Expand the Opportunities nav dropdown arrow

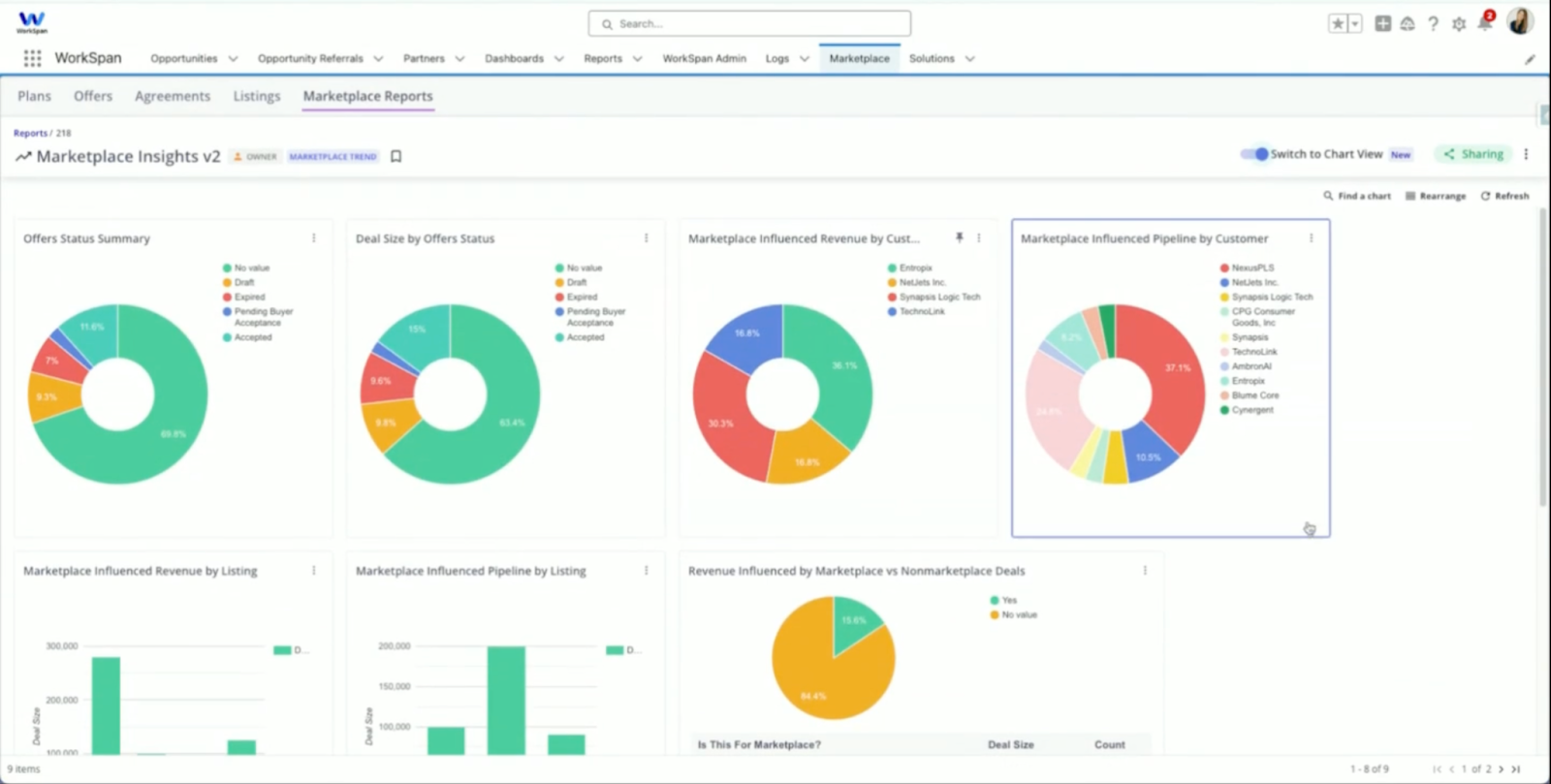(233, 59)
